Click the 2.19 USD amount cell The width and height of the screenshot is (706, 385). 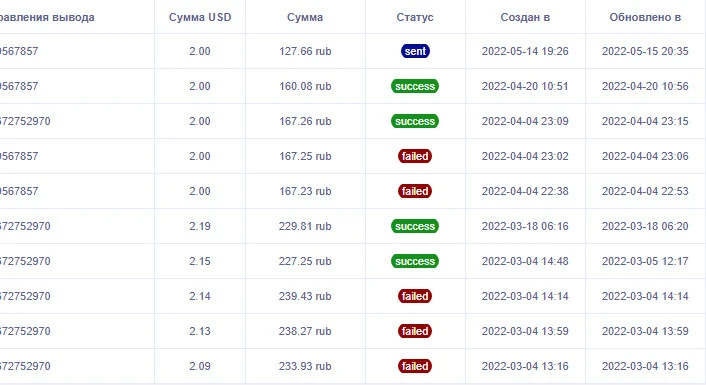(200, 226)
